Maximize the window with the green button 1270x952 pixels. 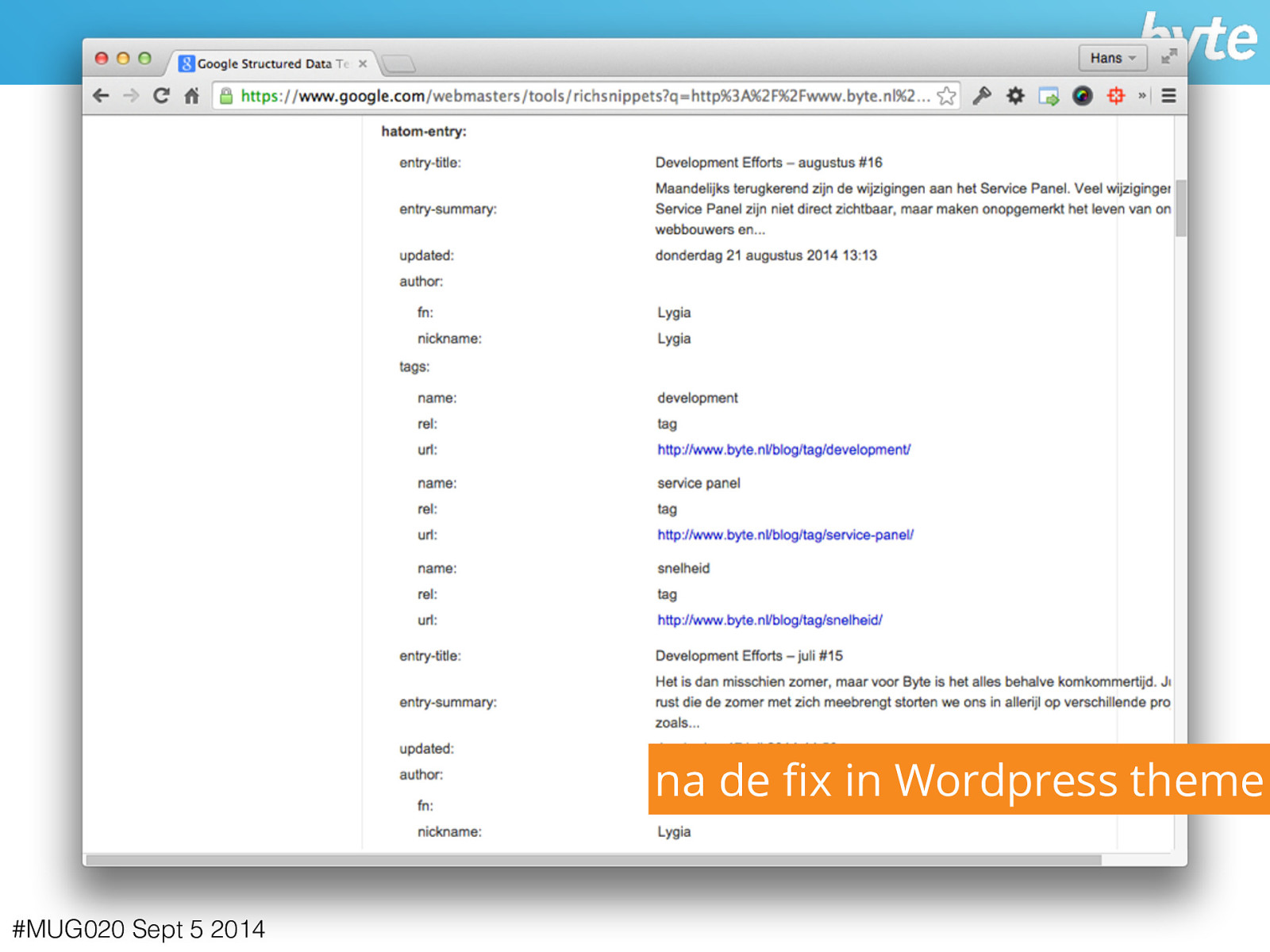tap(144, 58)
